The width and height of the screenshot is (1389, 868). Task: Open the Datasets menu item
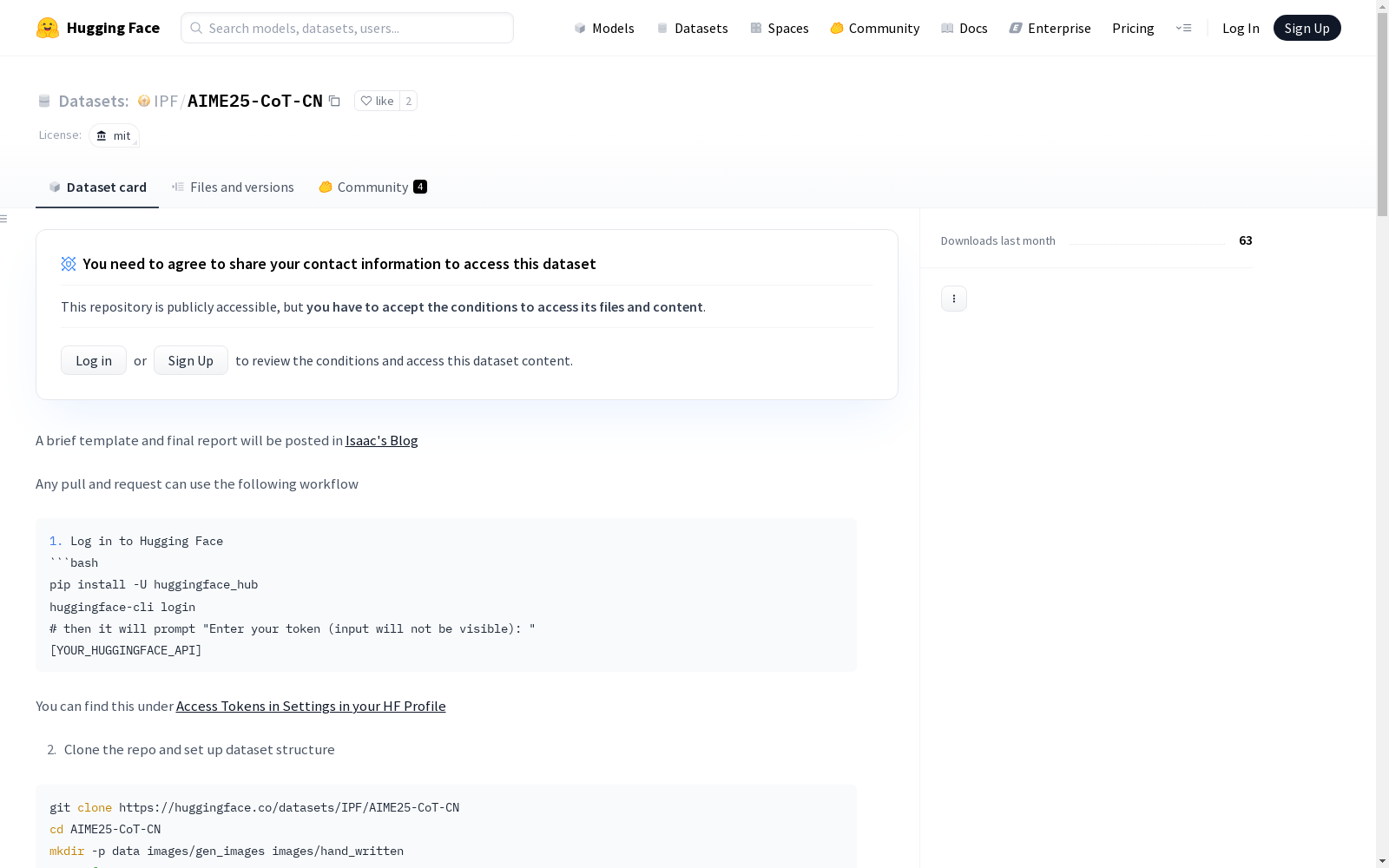tap(692, 28)
